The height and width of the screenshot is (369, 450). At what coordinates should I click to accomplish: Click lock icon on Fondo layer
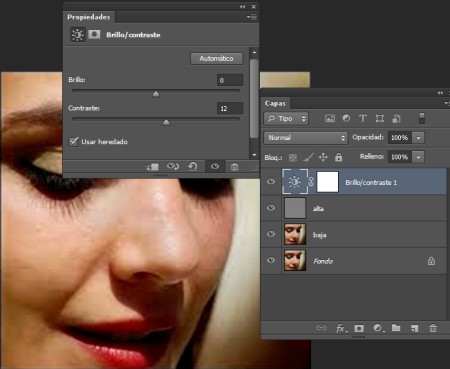[x=431, y=261]
